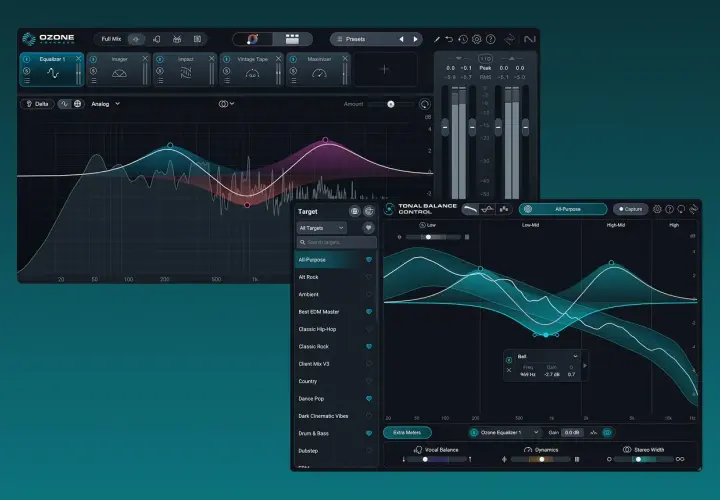Click the undo arrow icon in Ozone
Viewport: 720px width, 500px height.
pyautogui.click(x=449, y=39)
